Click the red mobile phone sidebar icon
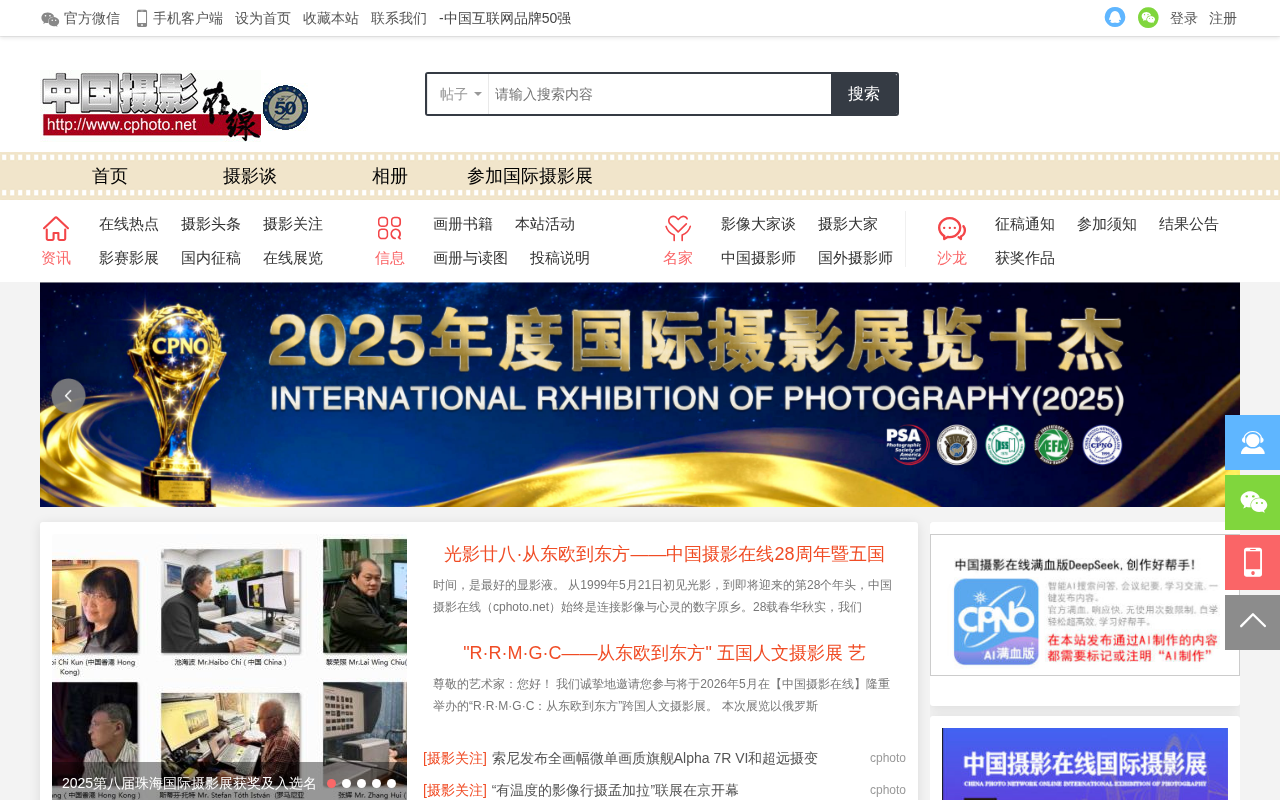Viewport: 1280px width, 800px height. [x=1252, y=562]
